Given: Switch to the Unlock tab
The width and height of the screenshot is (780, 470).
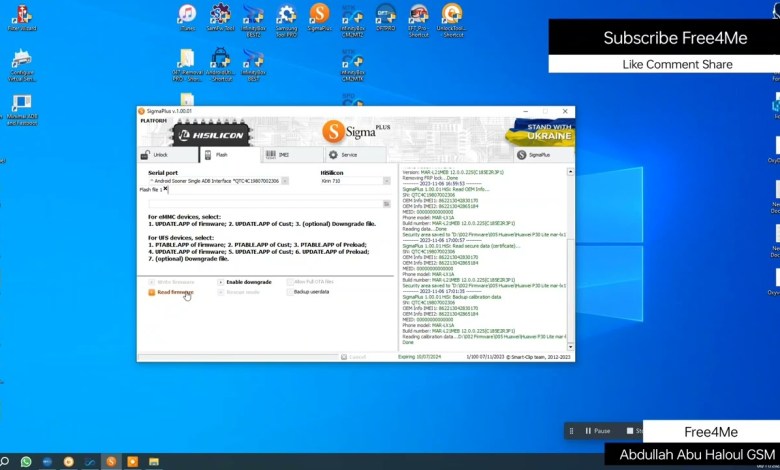Looking at the screenshot, I should pos(168,155).
